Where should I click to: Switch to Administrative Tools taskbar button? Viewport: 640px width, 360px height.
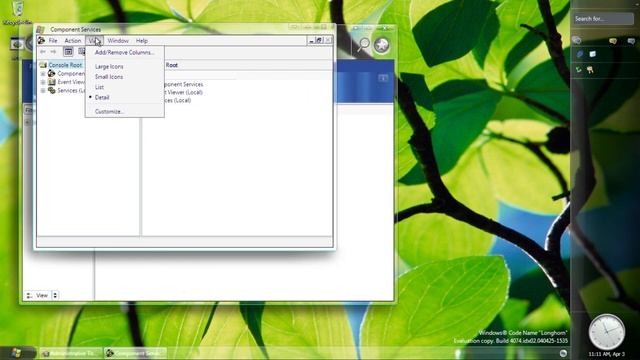click(x=70, y=353)
